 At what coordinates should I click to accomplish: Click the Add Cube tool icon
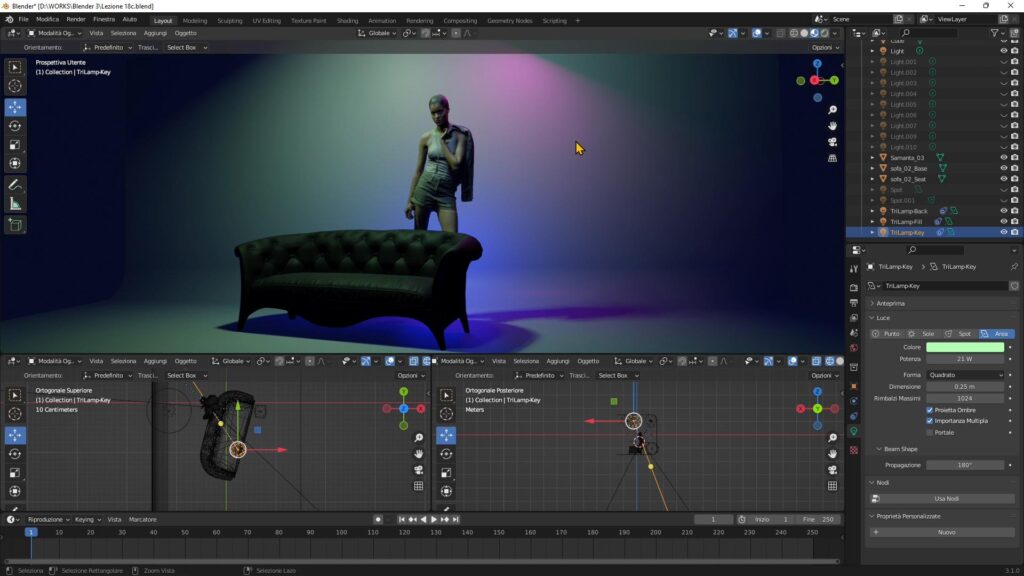[15, 225]
